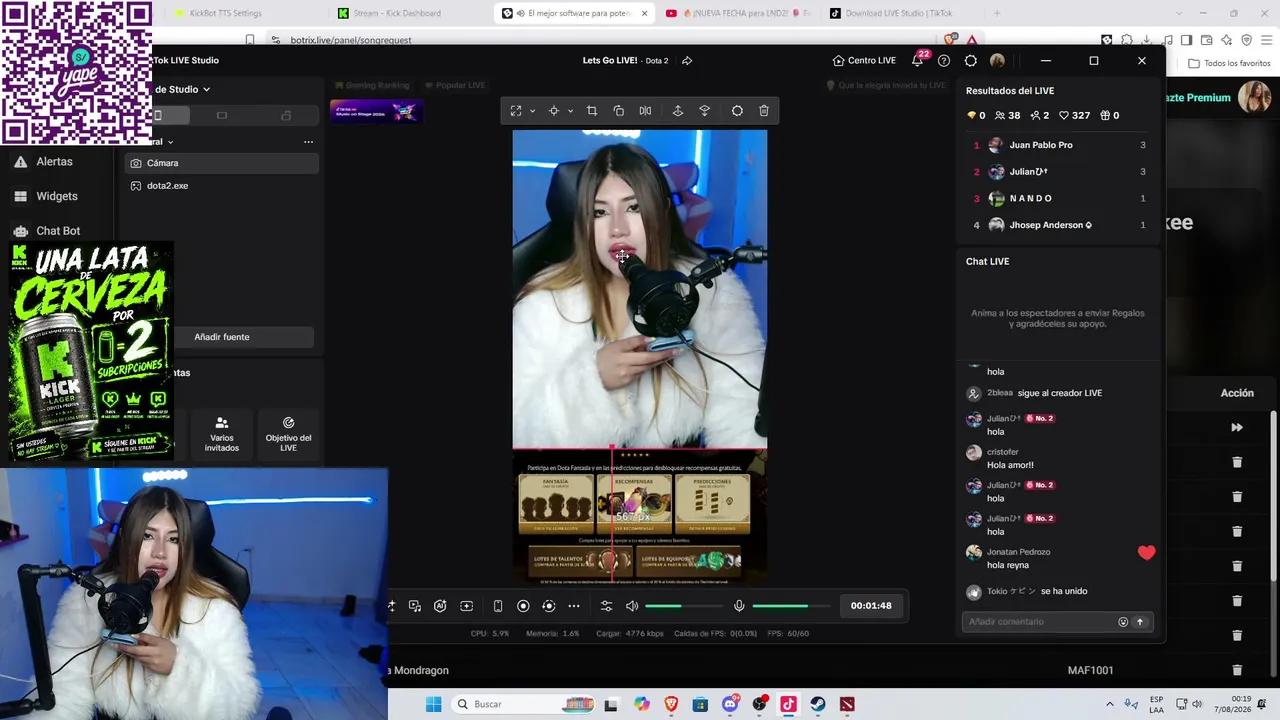Click the replay capture icon beside record
The image size is (1280, 720).
coord(548,606)
